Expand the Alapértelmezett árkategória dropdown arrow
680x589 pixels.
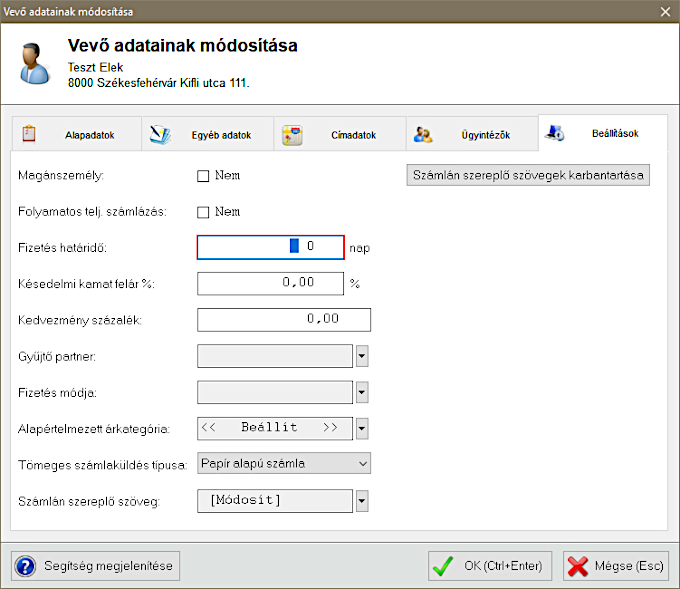[x=362, y=428]
